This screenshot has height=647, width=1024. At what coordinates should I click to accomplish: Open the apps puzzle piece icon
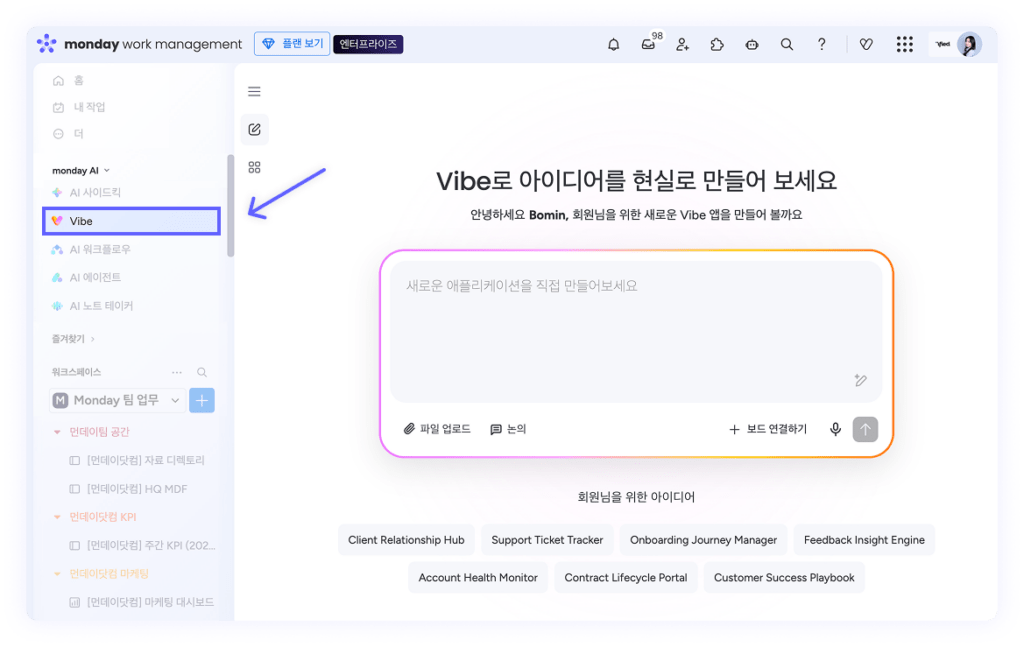(717, 45)
